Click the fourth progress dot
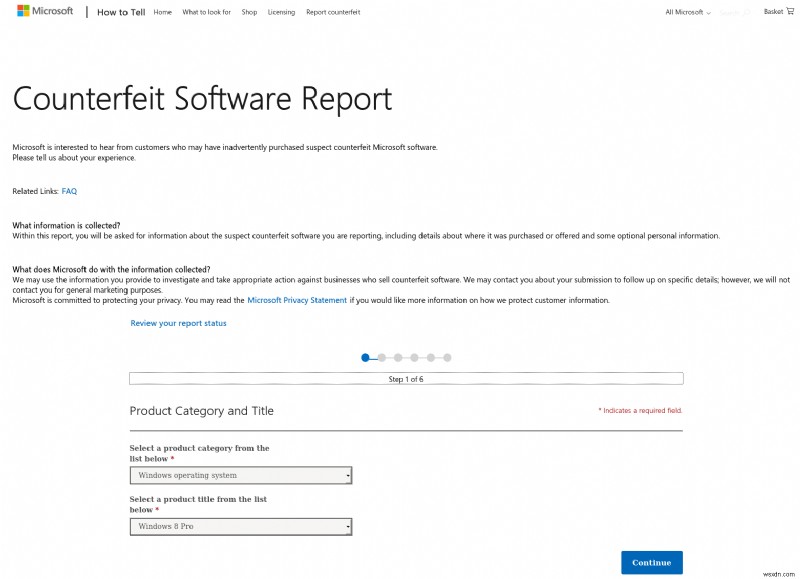The height and width of the screenshot is (579, 800). pyautogui.click(x=414, y=357)
